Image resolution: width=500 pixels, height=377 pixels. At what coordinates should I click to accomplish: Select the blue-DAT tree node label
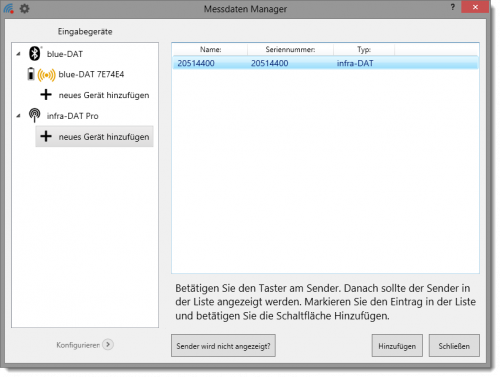tap(65, 54)
